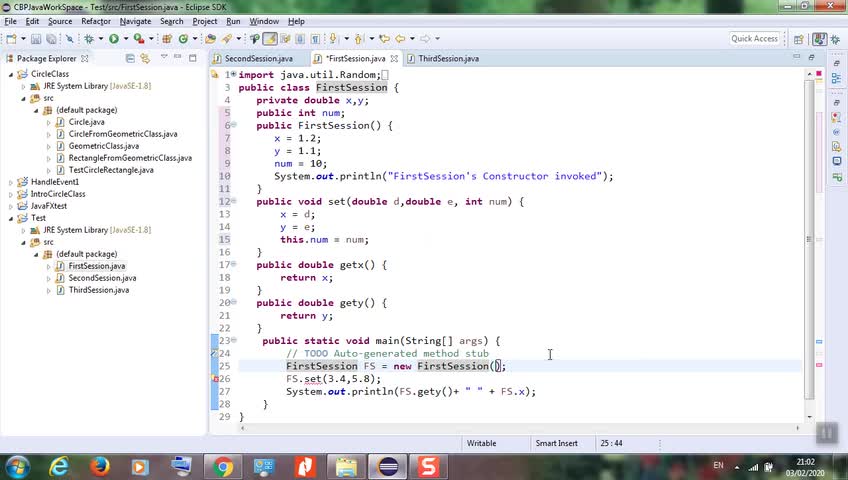Viewport: 848px width, 480px height.
Task: Select GeometricClass.java in Package Explorer
Action: (x=104, y=146)
